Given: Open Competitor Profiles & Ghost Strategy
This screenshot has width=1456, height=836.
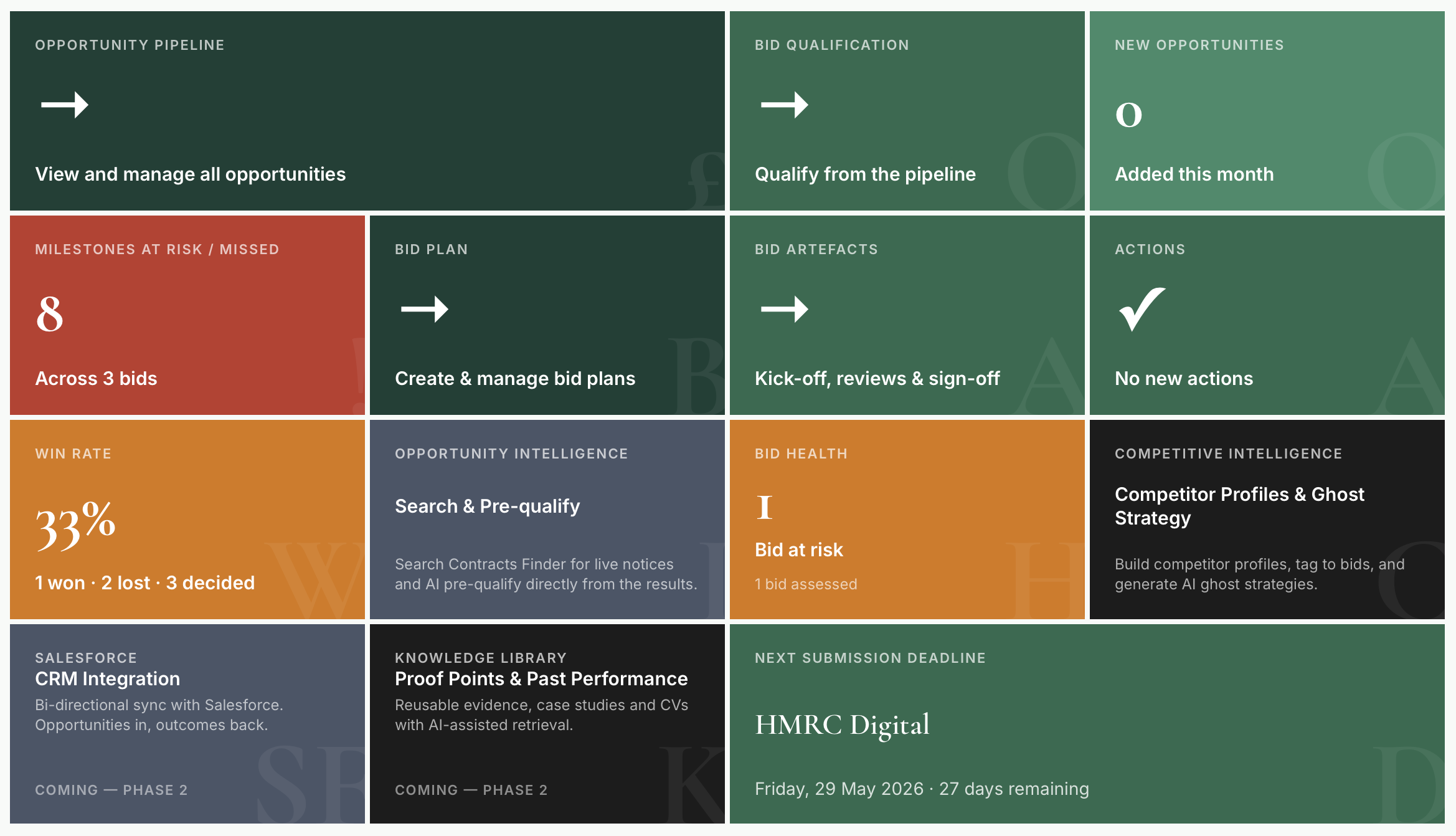Looking at the screenshot, I should [1239, 506].
